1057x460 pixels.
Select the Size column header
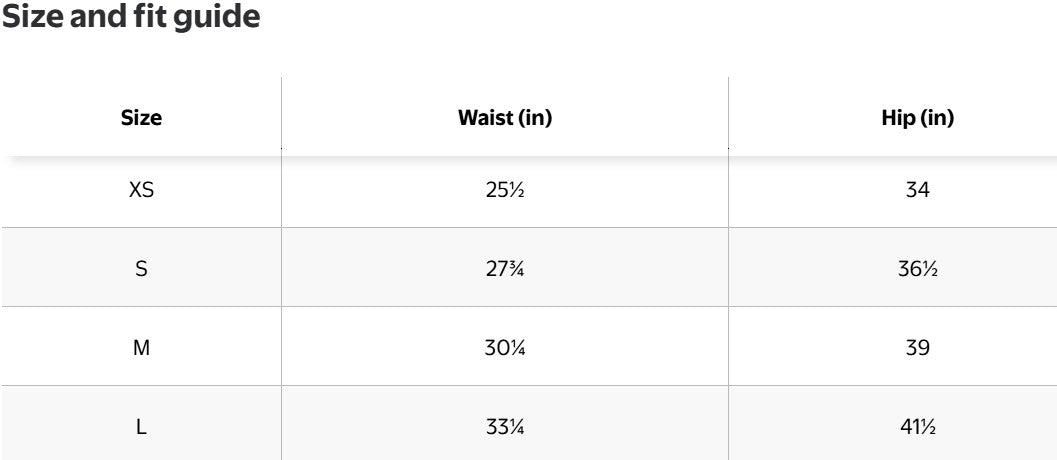tap(141, 118)
